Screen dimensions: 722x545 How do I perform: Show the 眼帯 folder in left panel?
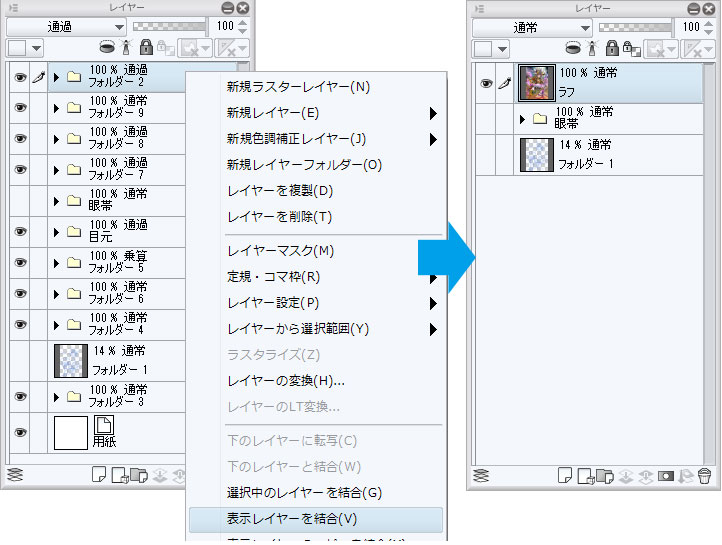pyautogui.click(x=20, y=201)
